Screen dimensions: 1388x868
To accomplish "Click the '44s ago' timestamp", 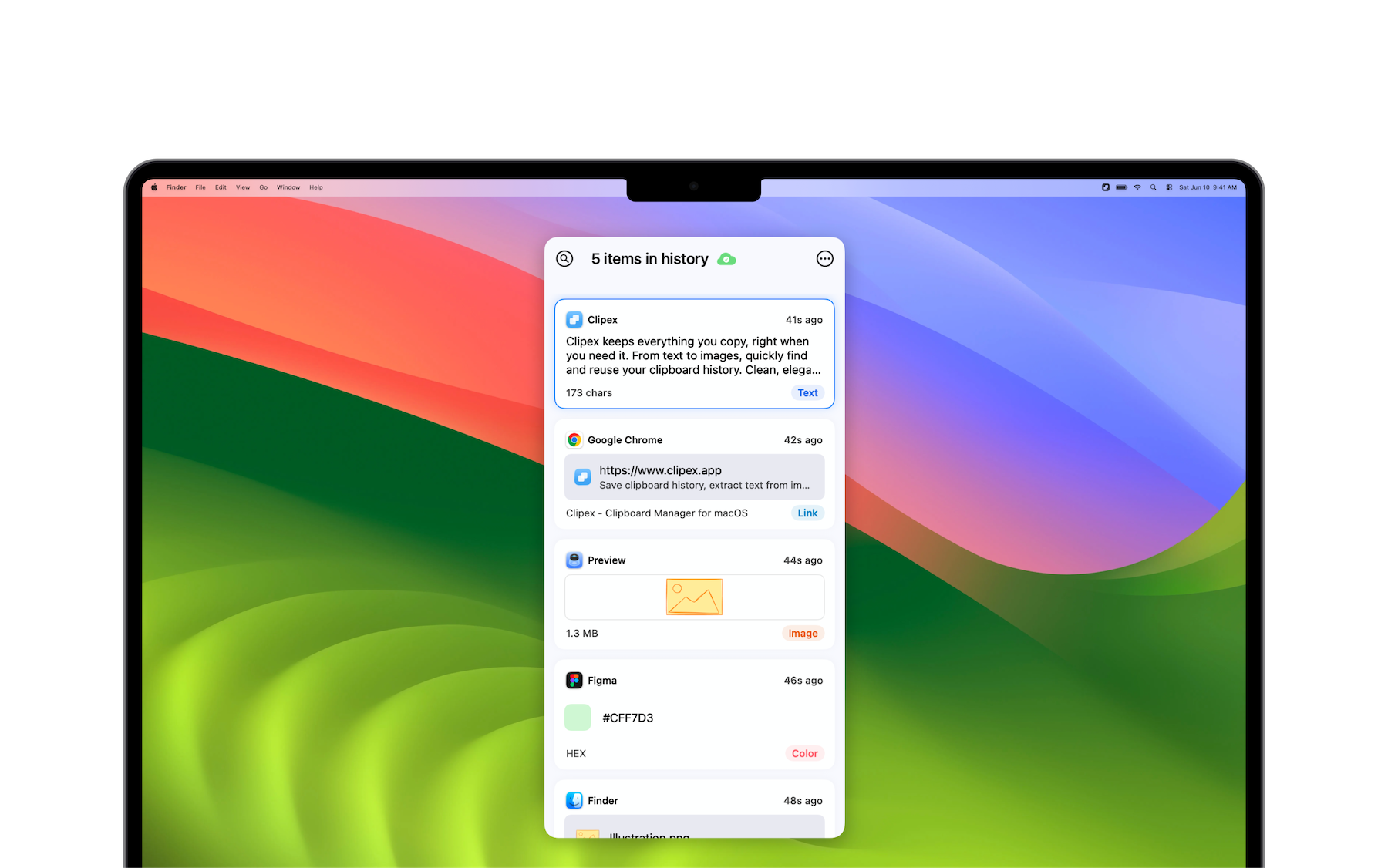I will coord(803,560).
